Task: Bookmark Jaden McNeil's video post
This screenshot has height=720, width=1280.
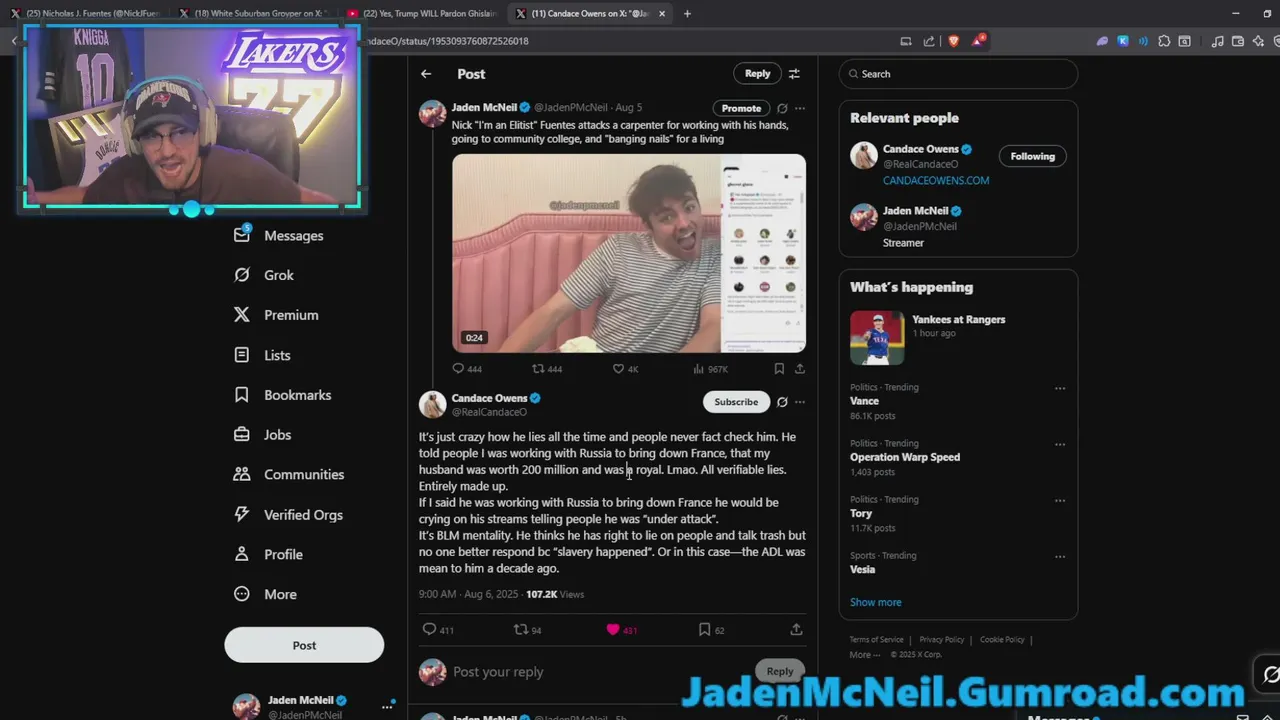Action: 779,368
